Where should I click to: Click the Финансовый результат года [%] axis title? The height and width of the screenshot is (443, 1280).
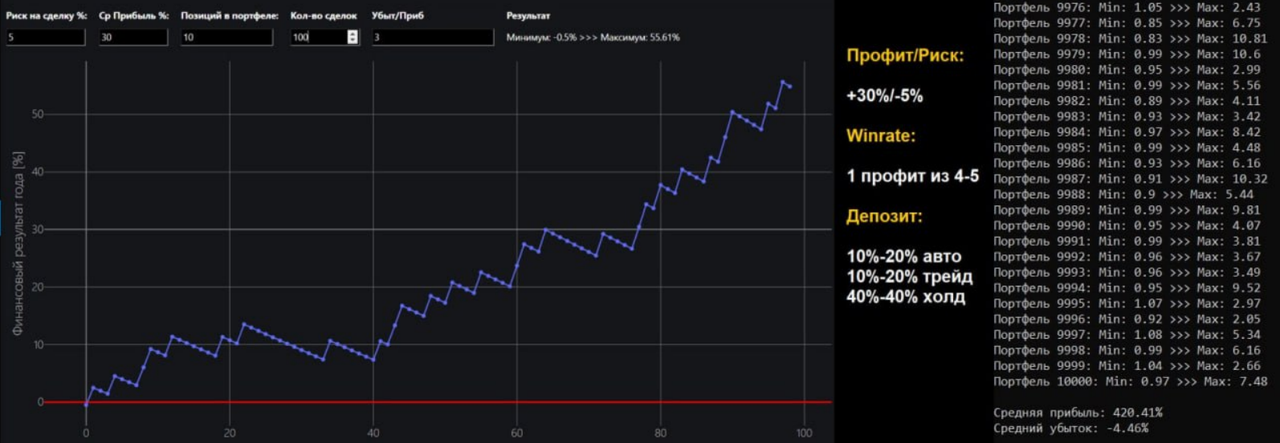pos(17,244)
